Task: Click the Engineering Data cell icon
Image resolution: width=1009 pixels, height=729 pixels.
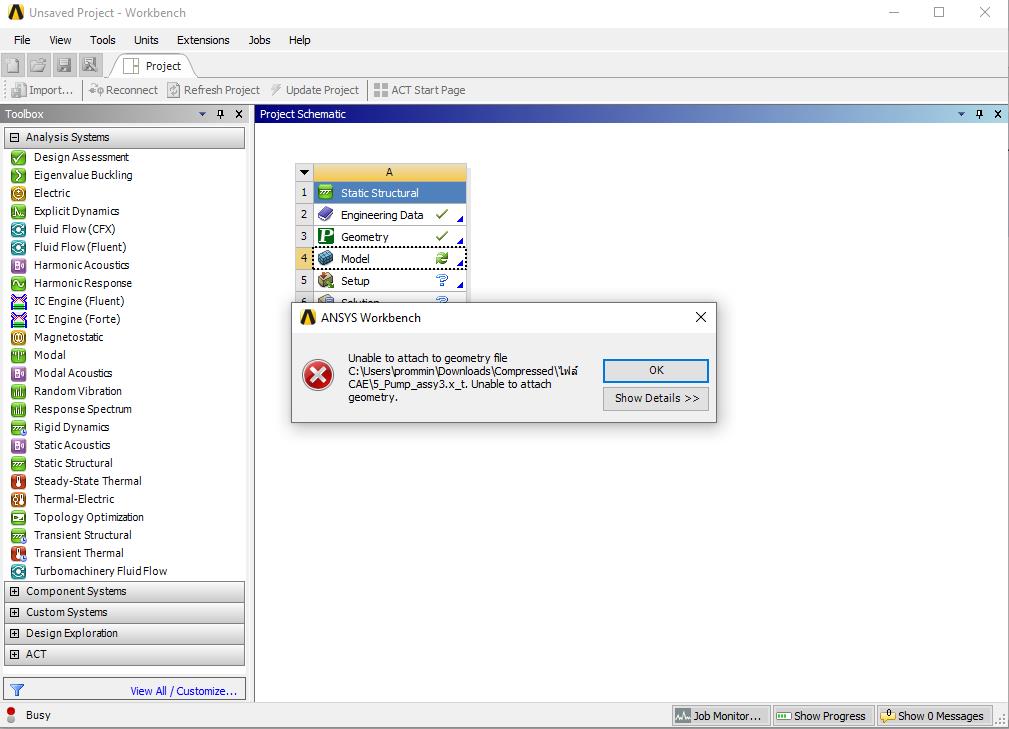Action: pyautogui.click(x=326, y=214)
